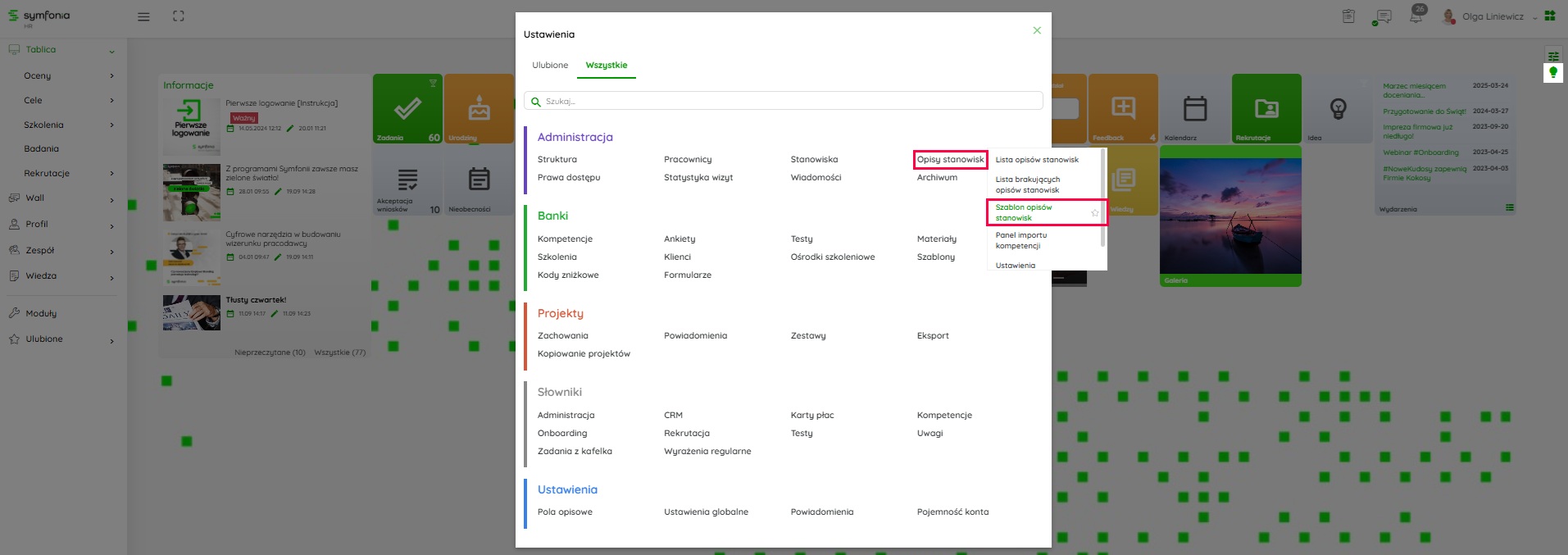
Task: Close the Ustawienia dialog
Action: tap(1037, 30)
